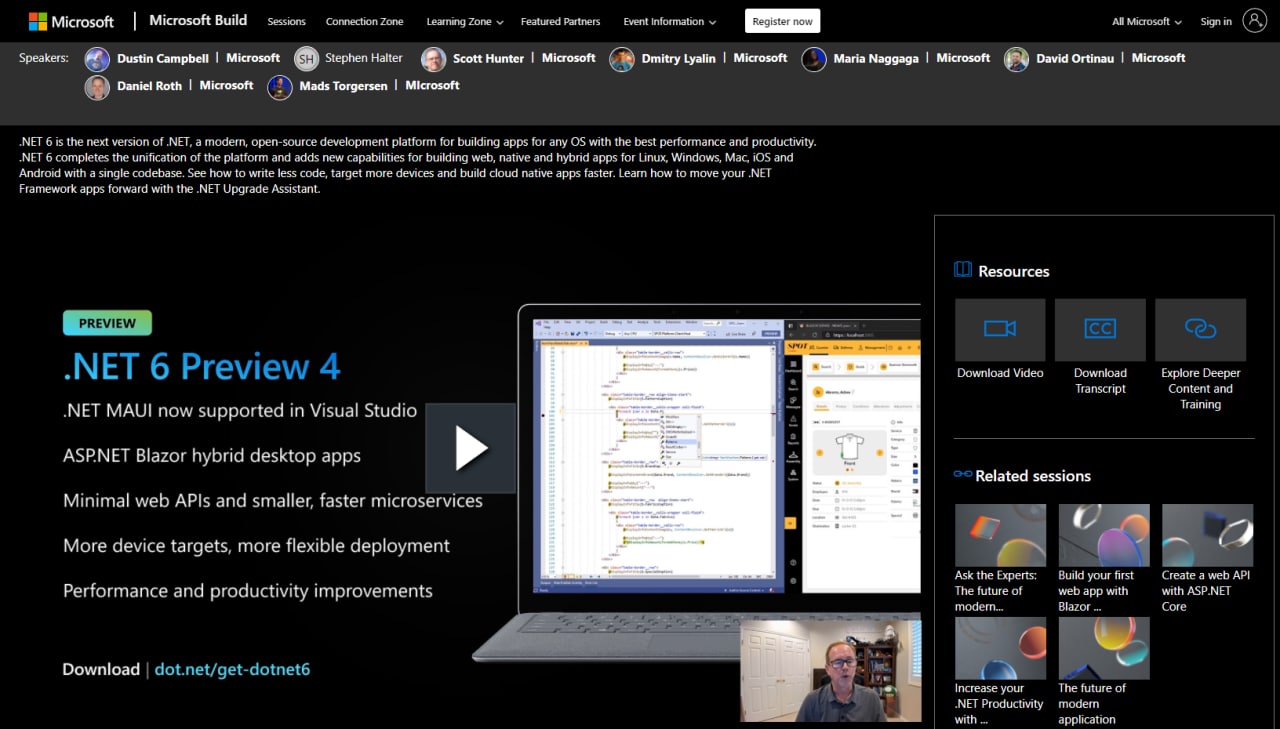Click the Mads Torgersen speaker name

point(343,87)
